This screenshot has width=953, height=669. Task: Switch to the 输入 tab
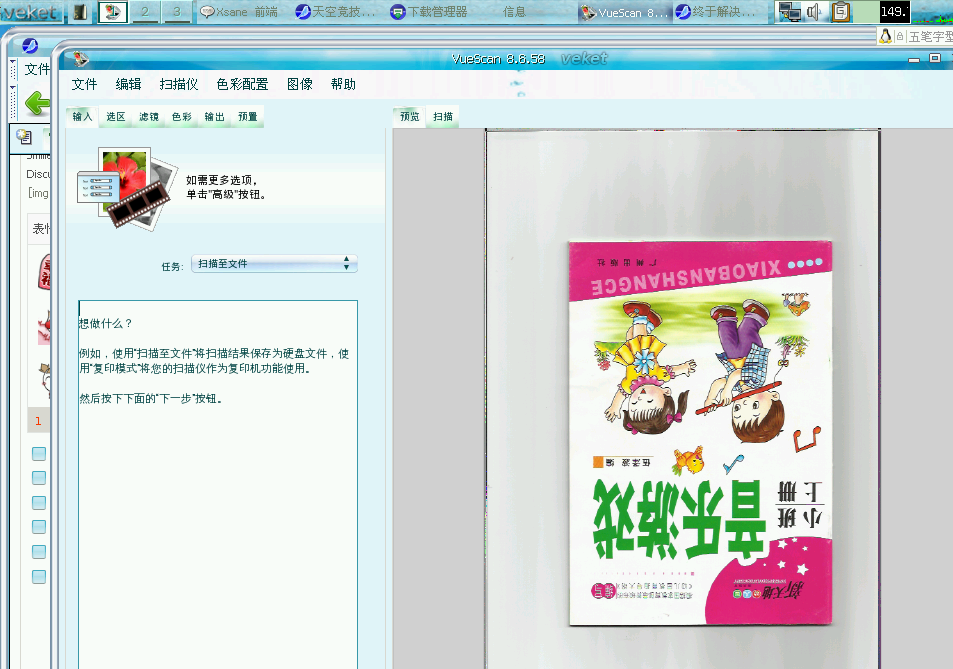coord(82,117)
